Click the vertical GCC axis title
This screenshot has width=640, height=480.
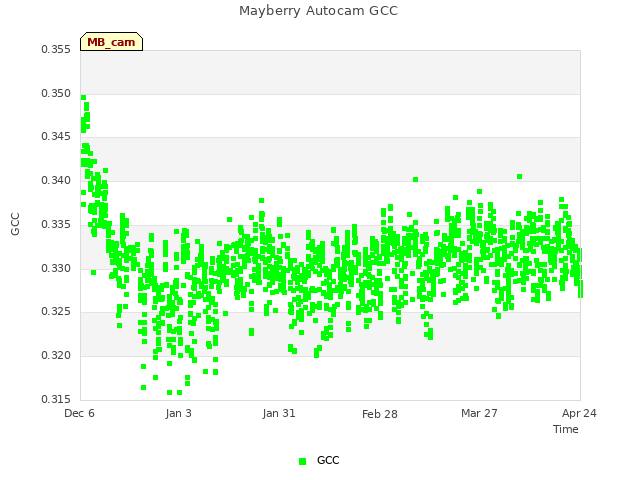(x=15, y=224)
